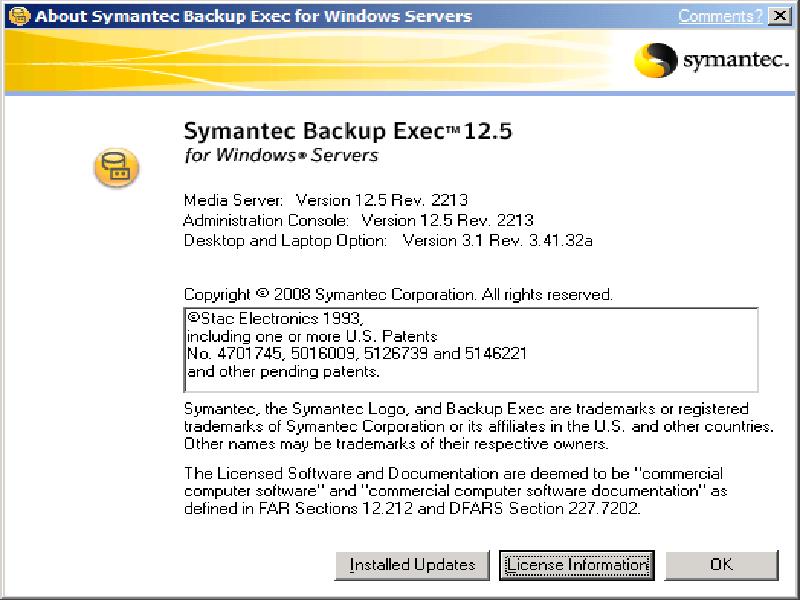Close the About dialog with X button
Screen dimensions: 800x600
click(779, 16)
